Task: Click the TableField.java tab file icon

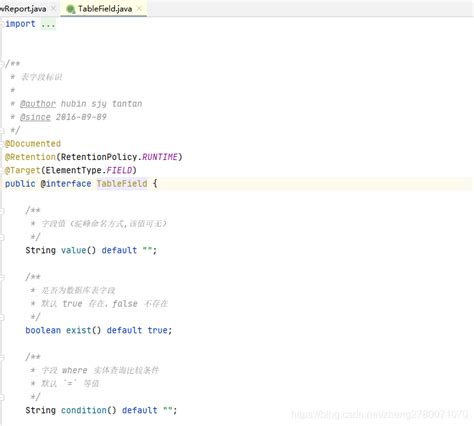Action: click(70, 9)
